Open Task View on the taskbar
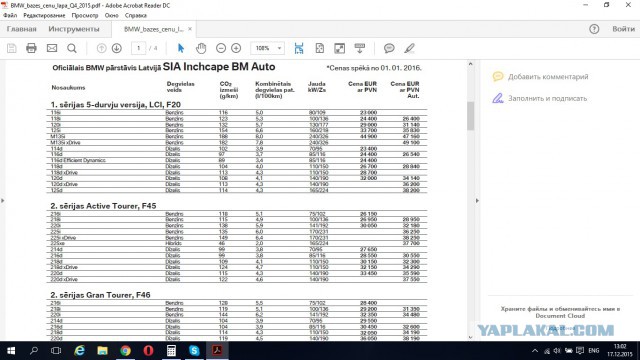This screenshot has height=360, width=640. [56, 351]
